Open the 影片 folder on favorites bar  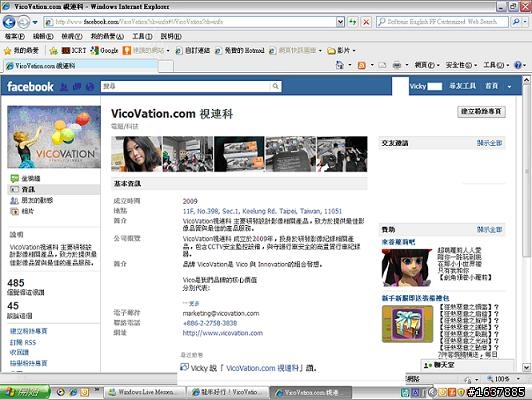pyautogui.click(x=341, y=51)
